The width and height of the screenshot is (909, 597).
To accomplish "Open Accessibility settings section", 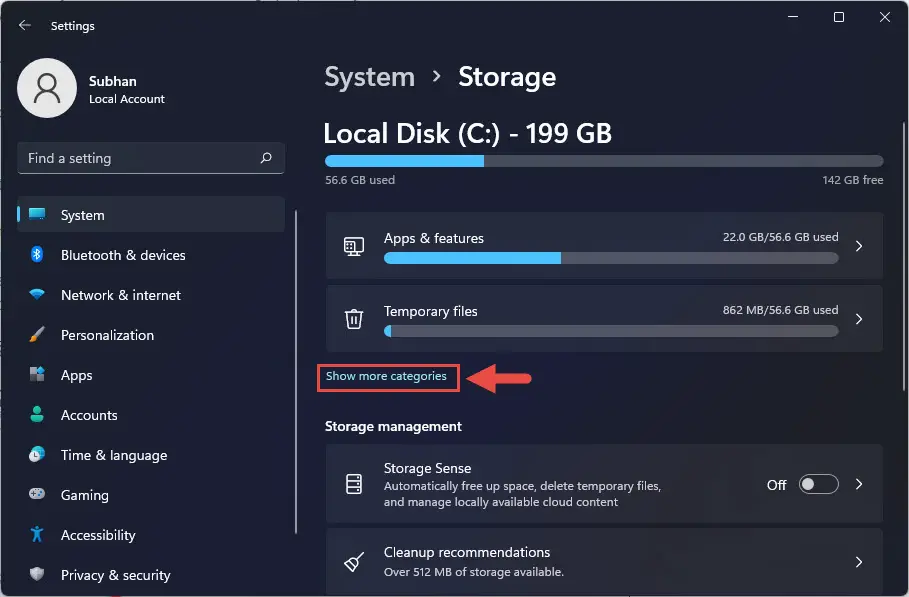I will (151, 534).
